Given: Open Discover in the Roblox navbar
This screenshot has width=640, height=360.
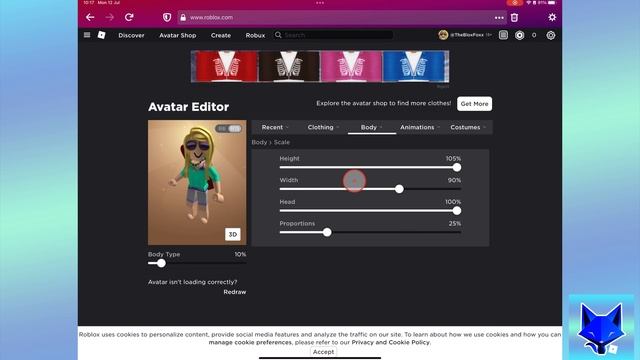Looking at the screenshot, I should (131, 36).
